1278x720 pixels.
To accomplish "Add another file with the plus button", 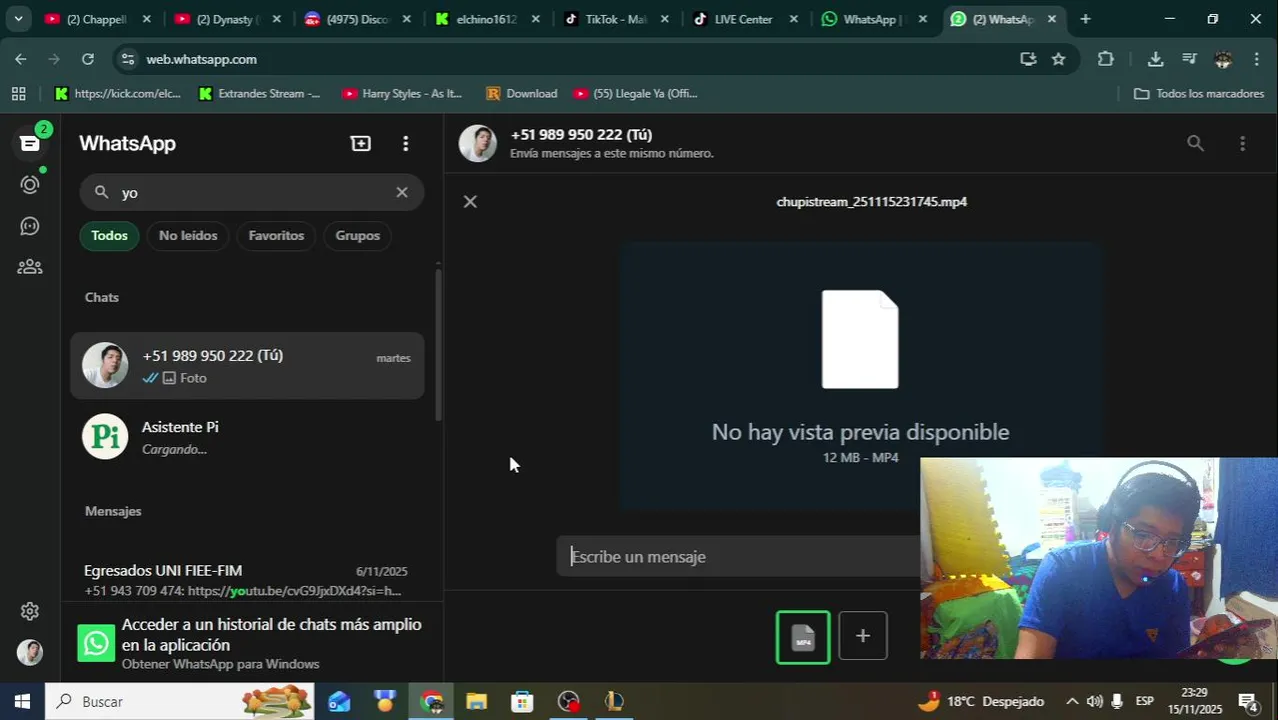I will click(863, 636).
